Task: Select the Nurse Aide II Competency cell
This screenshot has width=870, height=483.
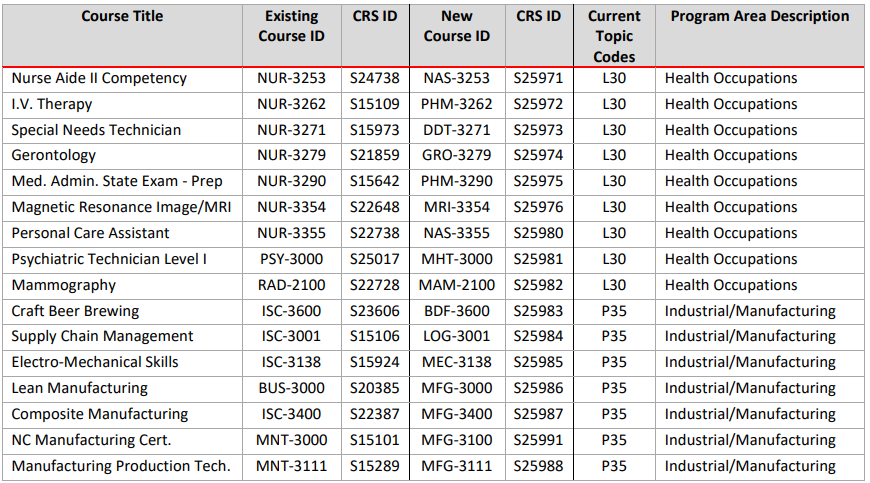Action: (99, 78)
